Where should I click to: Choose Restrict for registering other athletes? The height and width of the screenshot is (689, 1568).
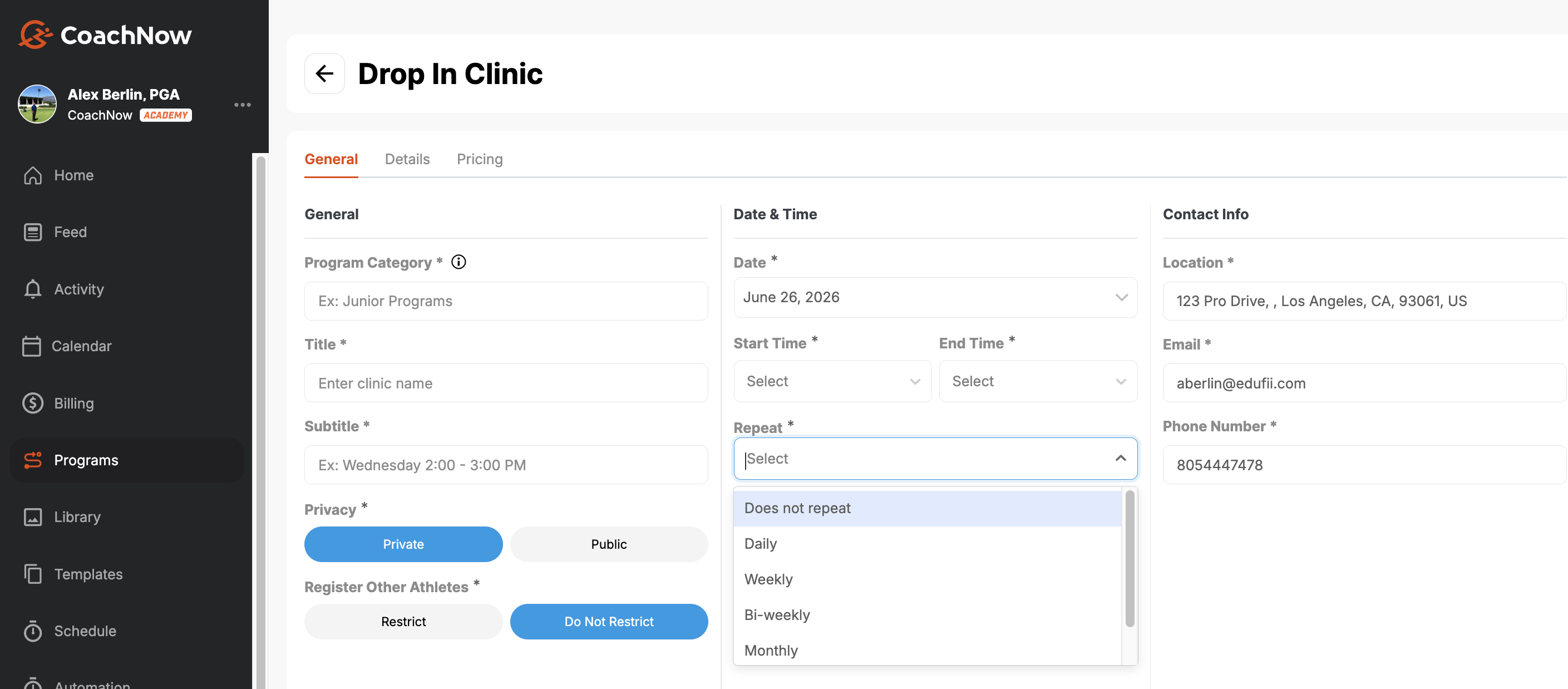[x=403, y=622]
